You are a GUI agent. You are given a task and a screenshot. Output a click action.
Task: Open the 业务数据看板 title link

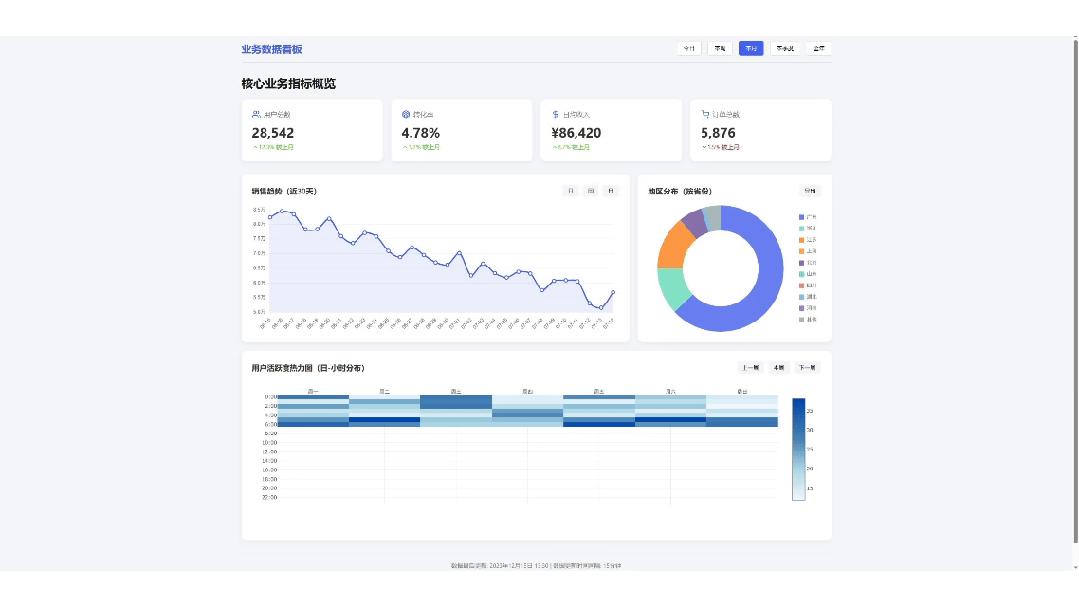(272, 49)
